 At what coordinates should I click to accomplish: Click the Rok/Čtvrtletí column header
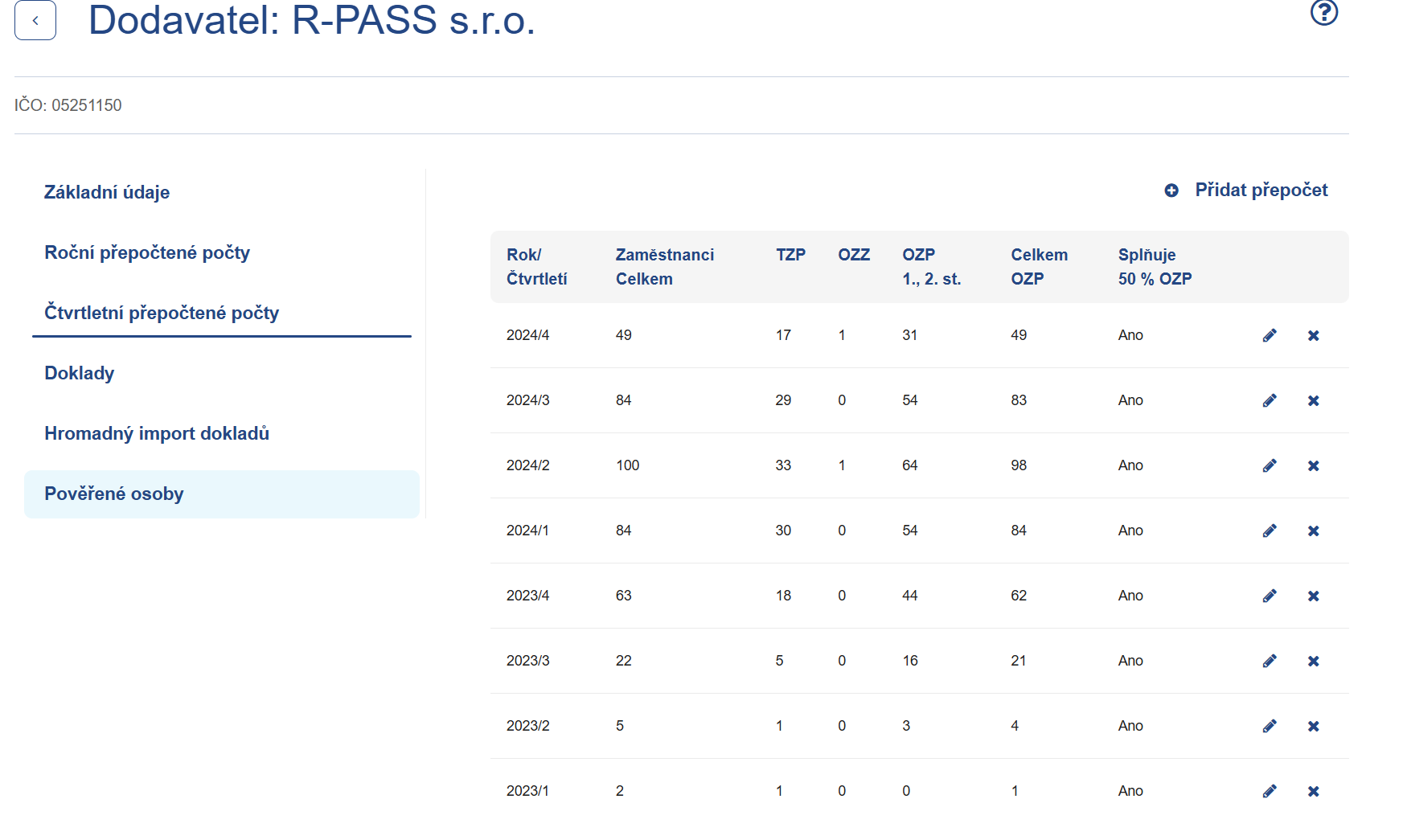[x=536, y=267]
